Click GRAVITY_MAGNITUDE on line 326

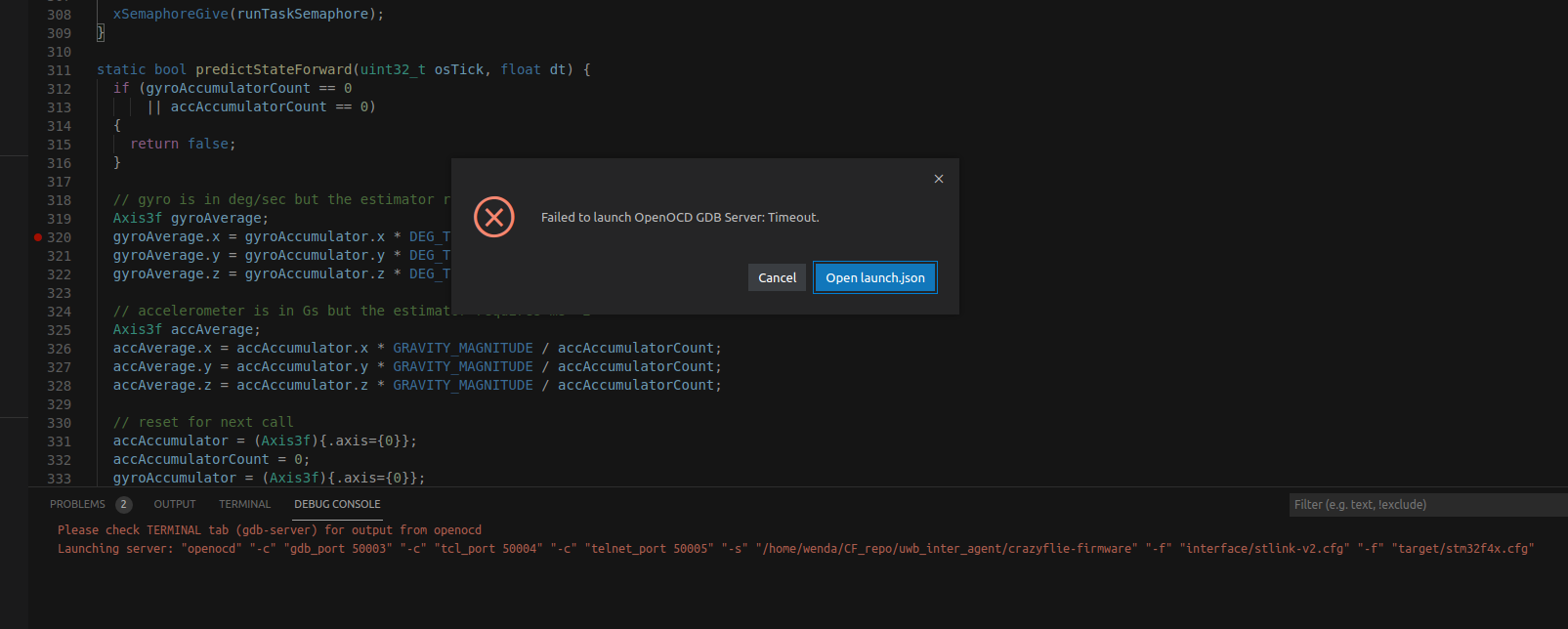tap(463, 348)
